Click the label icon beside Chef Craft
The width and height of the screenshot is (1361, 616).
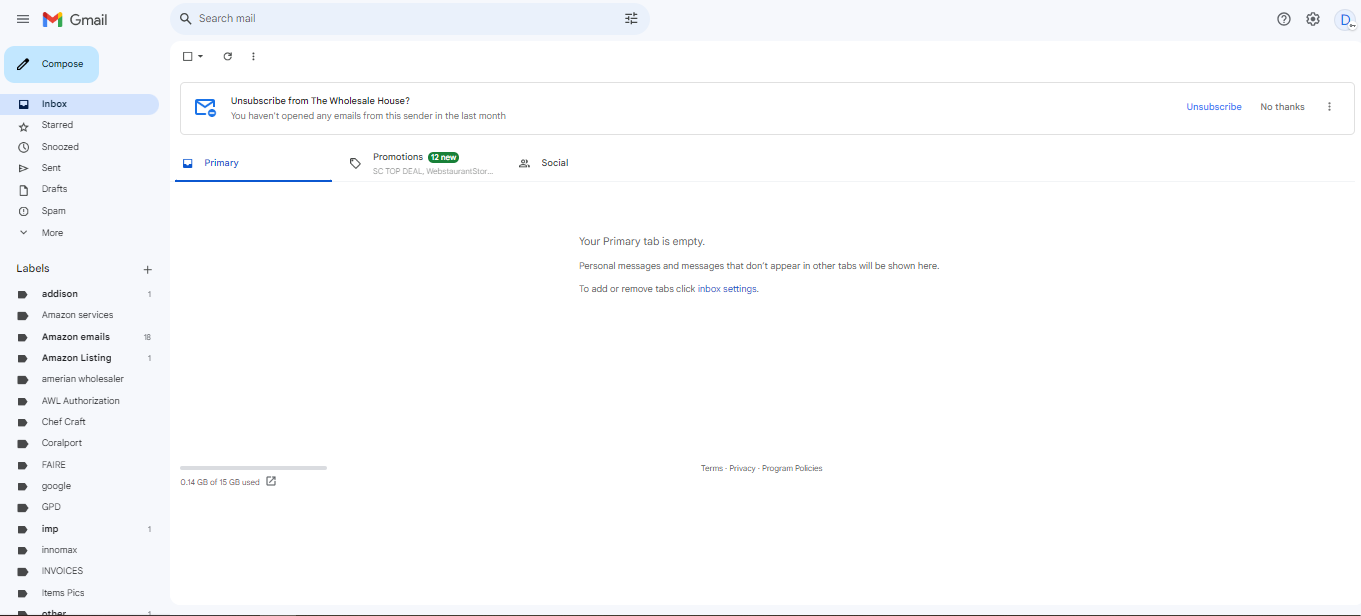pos(23,422)
